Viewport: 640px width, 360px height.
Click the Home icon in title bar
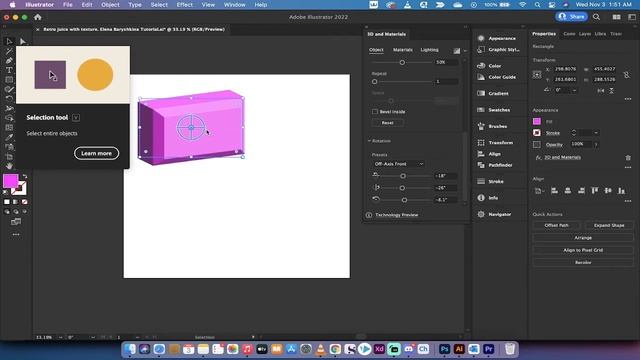[38, 17]
